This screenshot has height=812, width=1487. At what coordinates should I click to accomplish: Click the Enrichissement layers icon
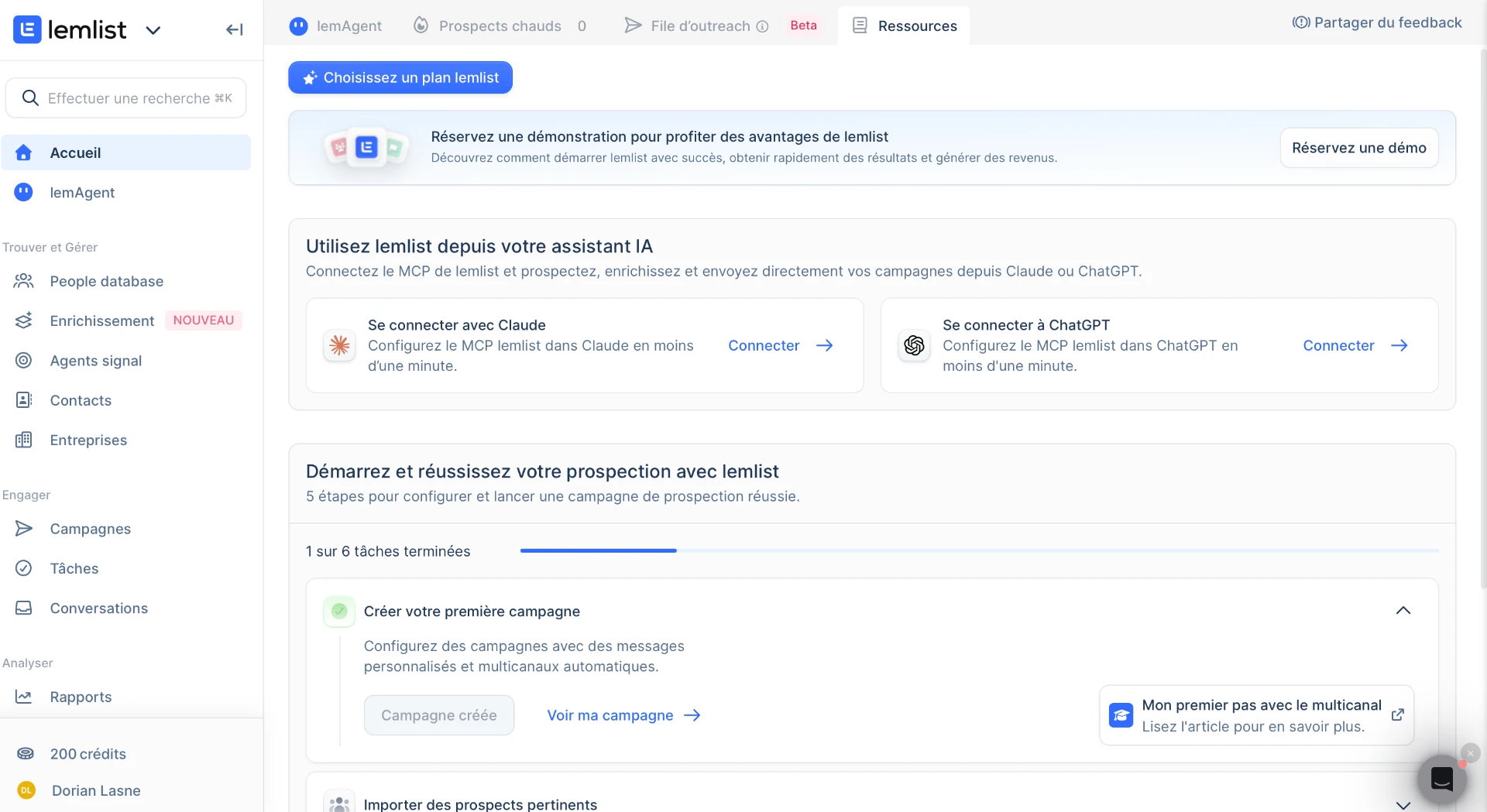(24, 320)
